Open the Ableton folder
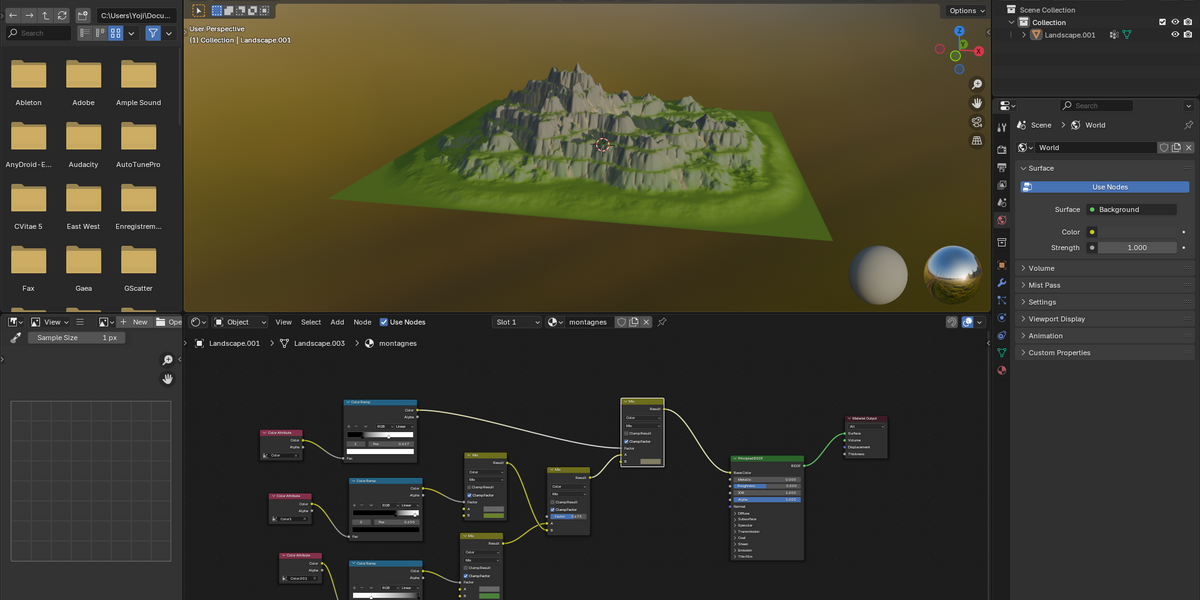Viewport: 1200px width, 600px height. (29, 82)
